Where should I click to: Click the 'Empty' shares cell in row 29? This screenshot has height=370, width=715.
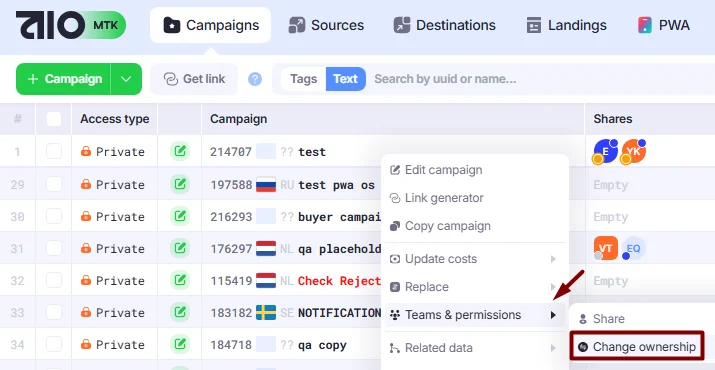611,185
